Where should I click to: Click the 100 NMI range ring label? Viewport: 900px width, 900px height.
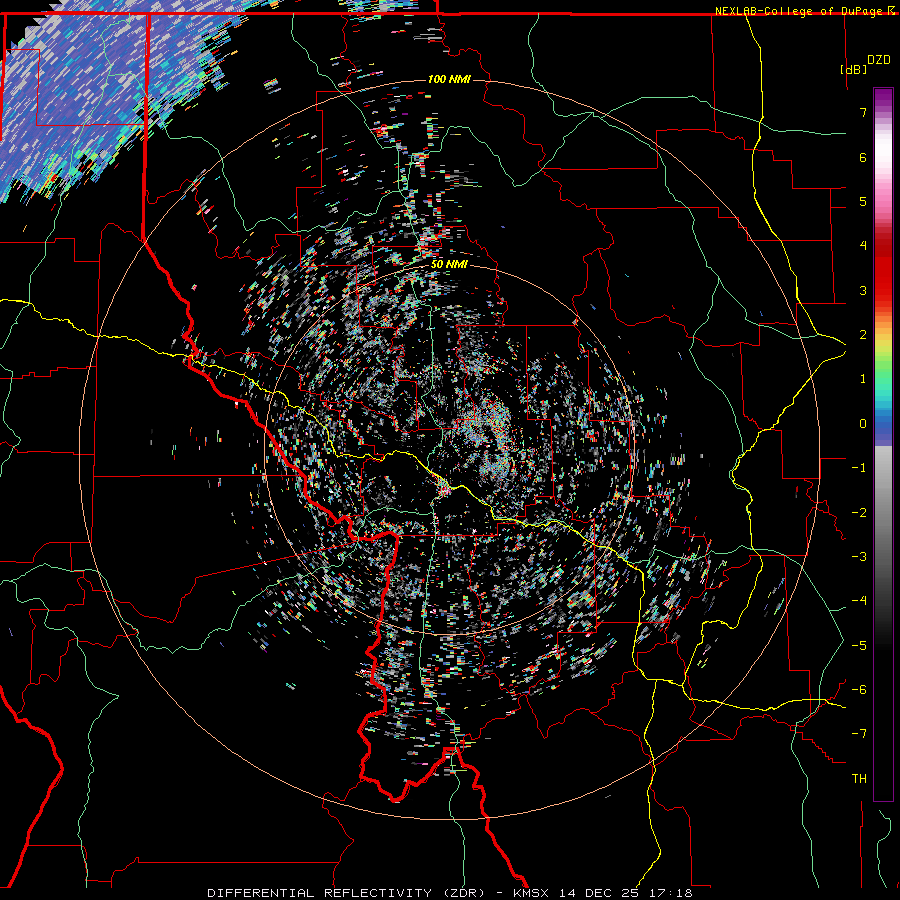coord(449,79)
